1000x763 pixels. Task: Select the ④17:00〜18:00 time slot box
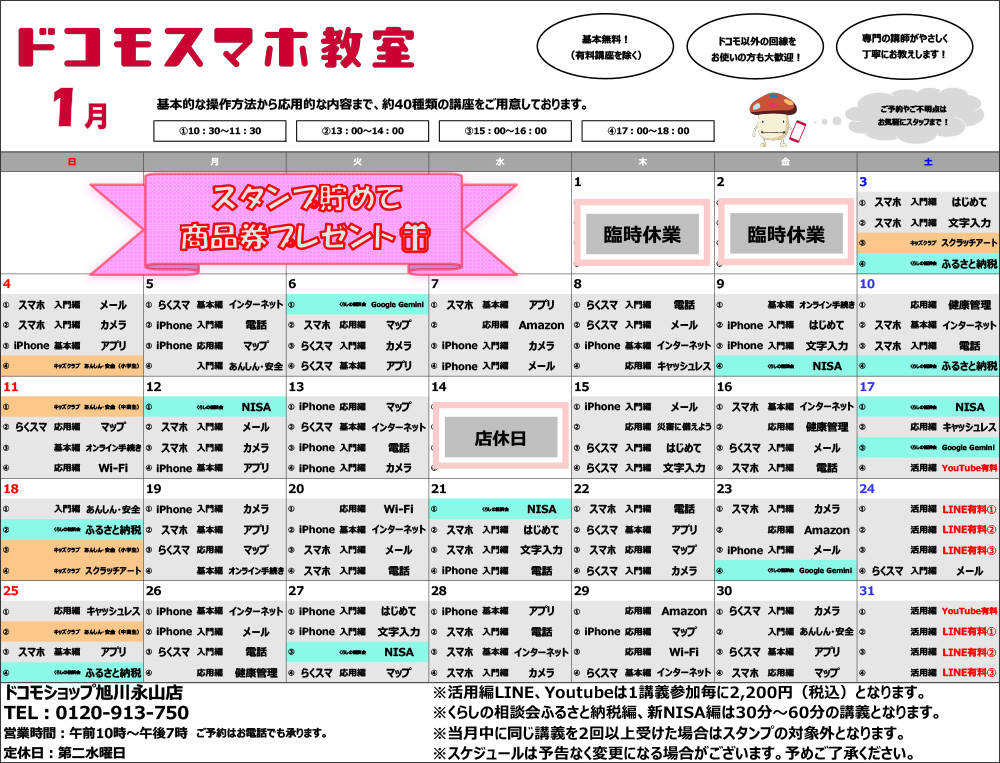648,130
